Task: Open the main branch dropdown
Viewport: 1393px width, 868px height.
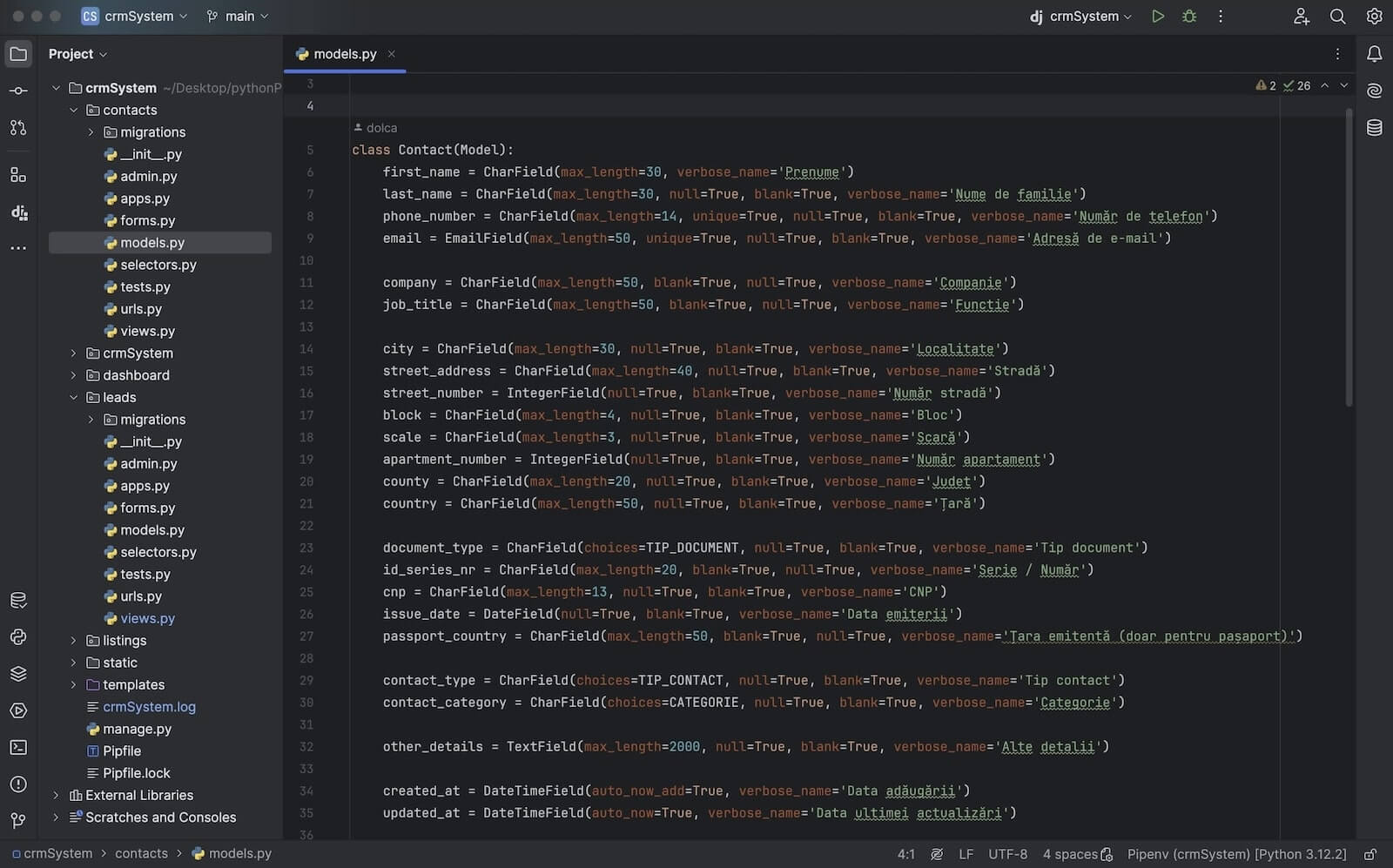Action: (x=238, y=17)
